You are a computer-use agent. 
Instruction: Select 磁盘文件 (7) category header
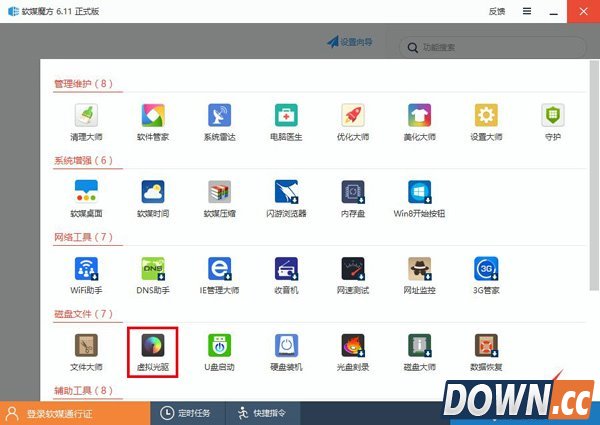[x=83, y=314]
